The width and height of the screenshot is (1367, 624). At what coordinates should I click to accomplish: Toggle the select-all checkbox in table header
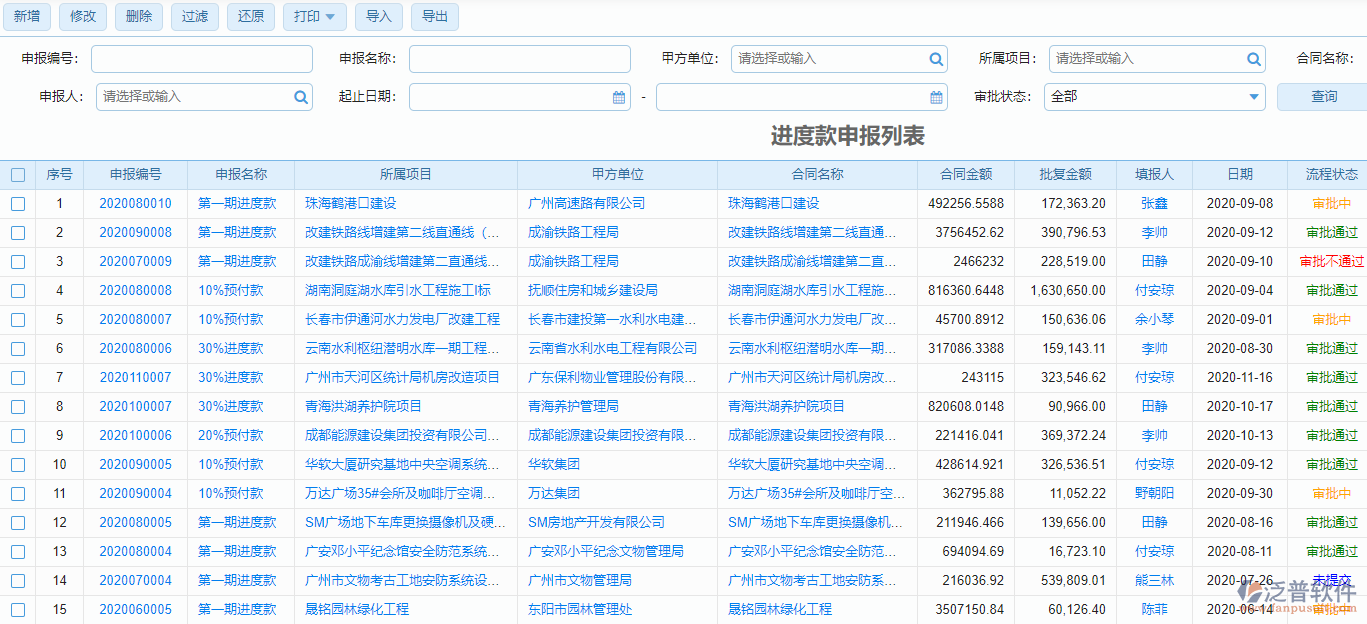(18, 175)
